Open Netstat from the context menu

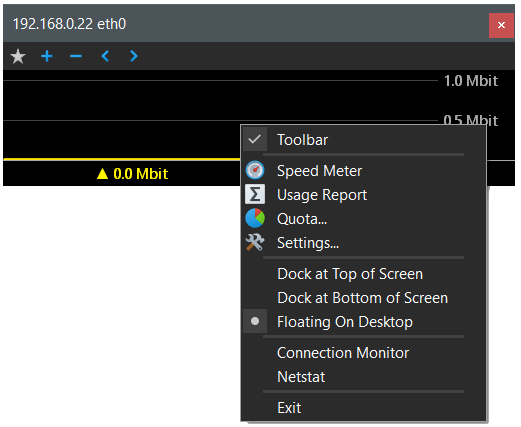click(x=363, y=377)
